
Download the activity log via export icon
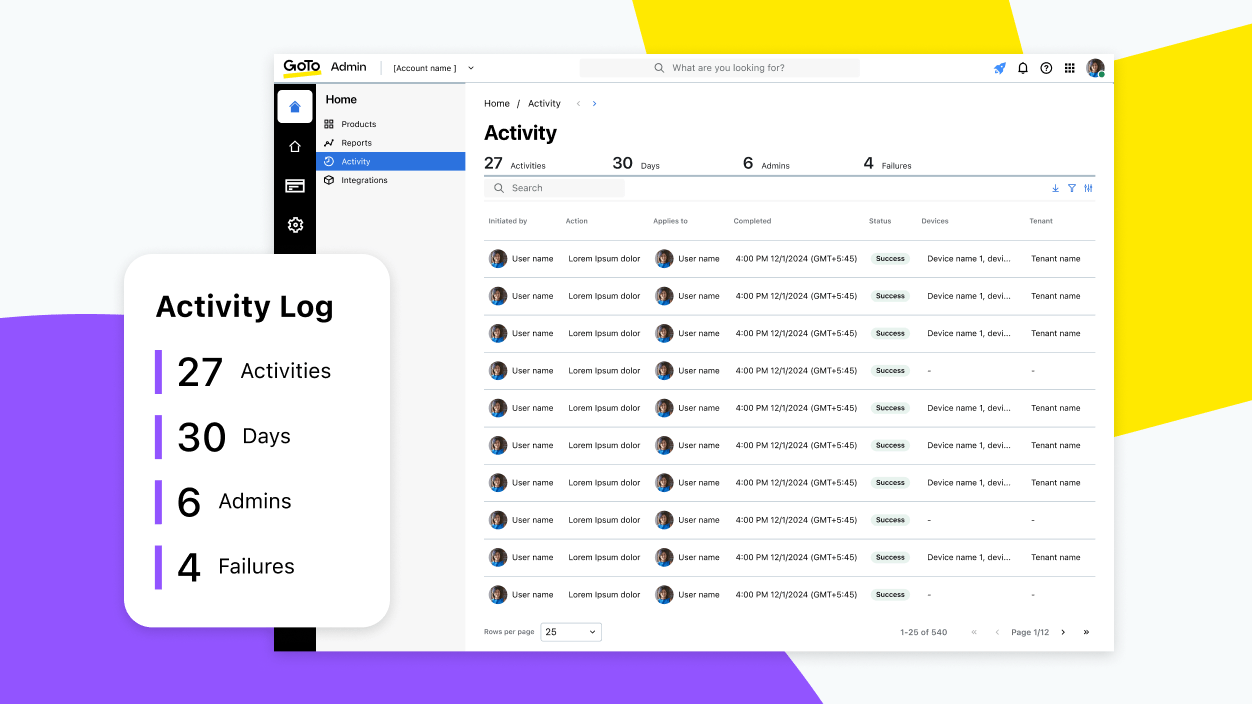[x=1055, y=188]
